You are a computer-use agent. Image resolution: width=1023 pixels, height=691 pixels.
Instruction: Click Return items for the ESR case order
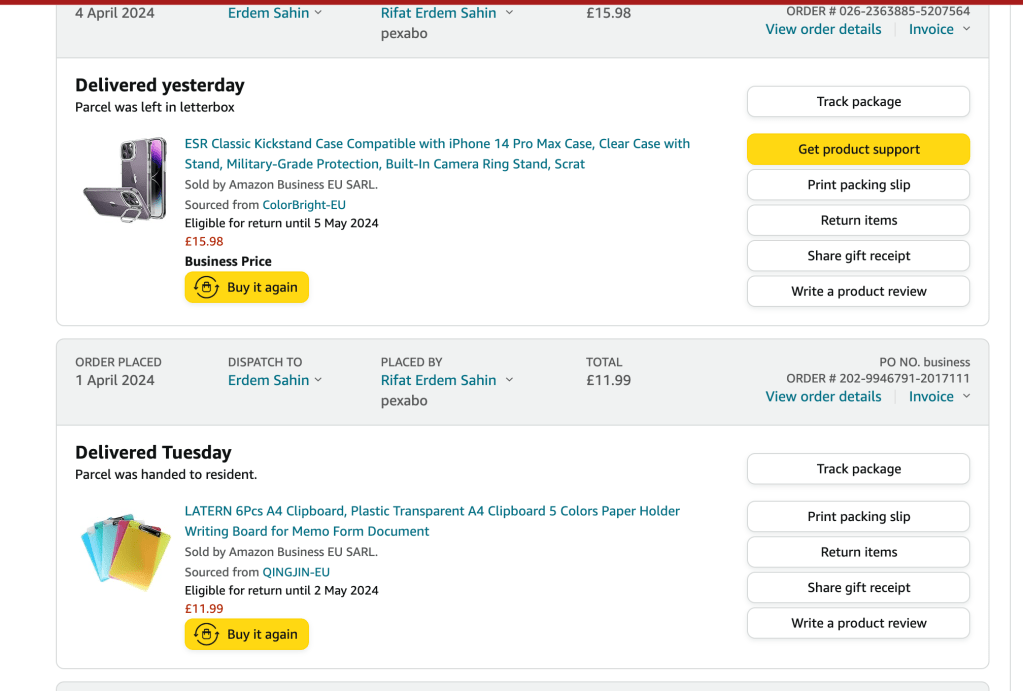pyautogui.click(x=858, y=221)
